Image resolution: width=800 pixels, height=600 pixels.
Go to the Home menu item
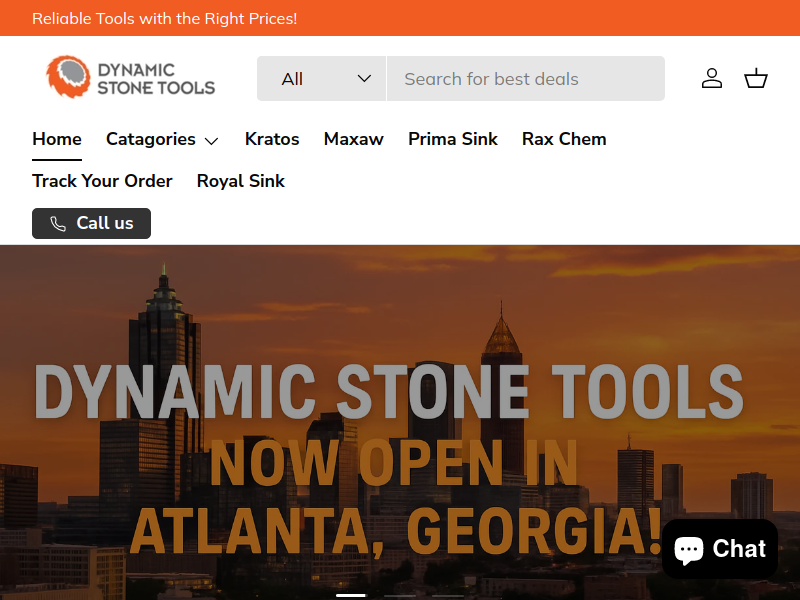(x=57, y=139)
